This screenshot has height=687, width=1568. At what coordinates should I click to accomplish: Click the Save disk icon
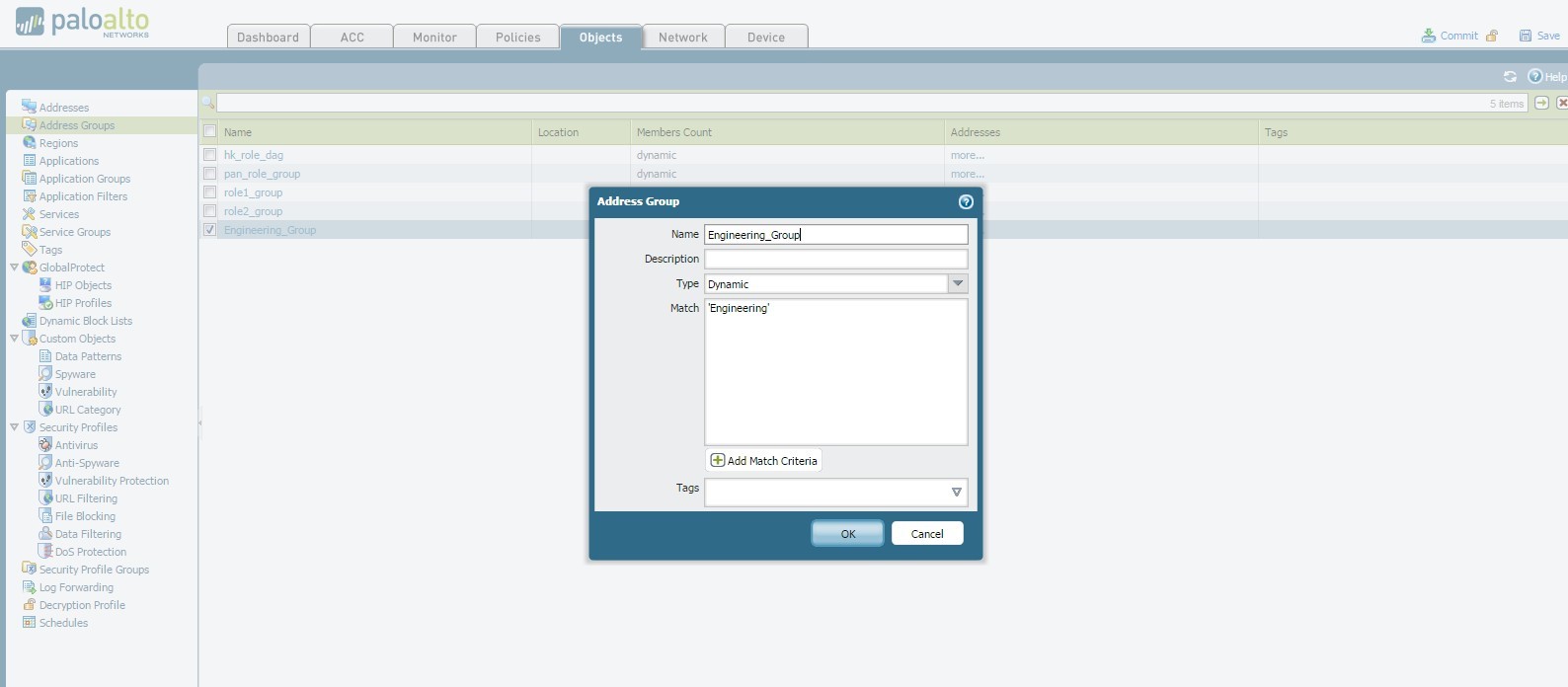(1526, 36)
